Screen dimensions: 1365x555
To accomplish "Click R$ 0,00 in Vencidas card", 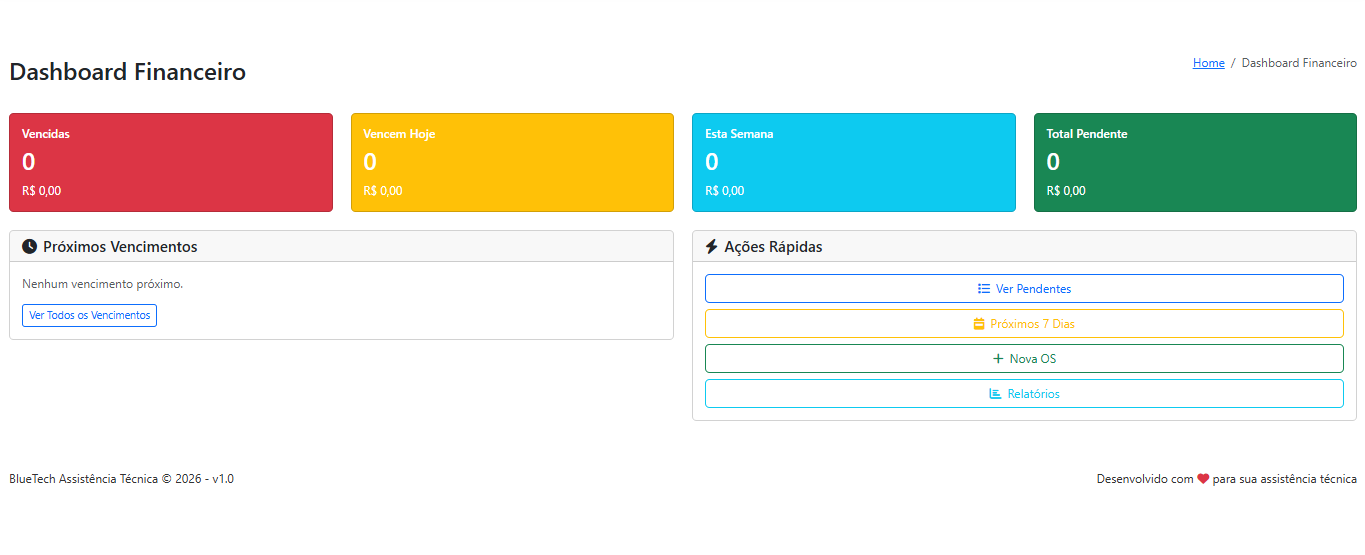I will coord(41,191).
